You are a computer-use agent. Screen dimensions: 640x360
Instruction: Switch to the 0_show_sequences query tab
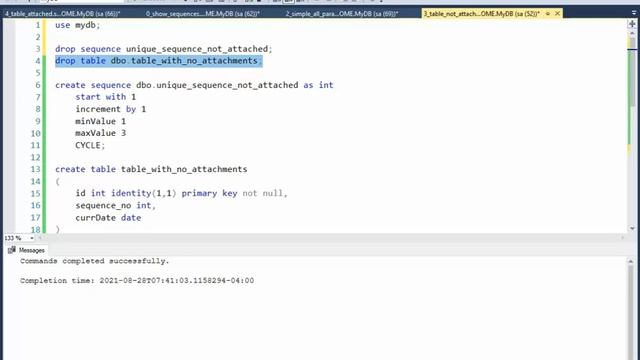pos(203,13)
